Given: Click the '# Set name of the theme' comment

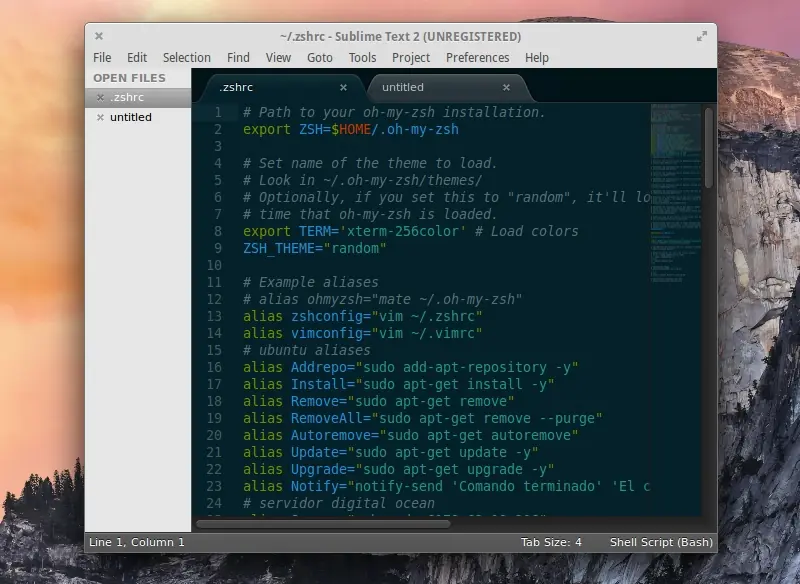Looking at the screenshot, I should coord(370,163).
